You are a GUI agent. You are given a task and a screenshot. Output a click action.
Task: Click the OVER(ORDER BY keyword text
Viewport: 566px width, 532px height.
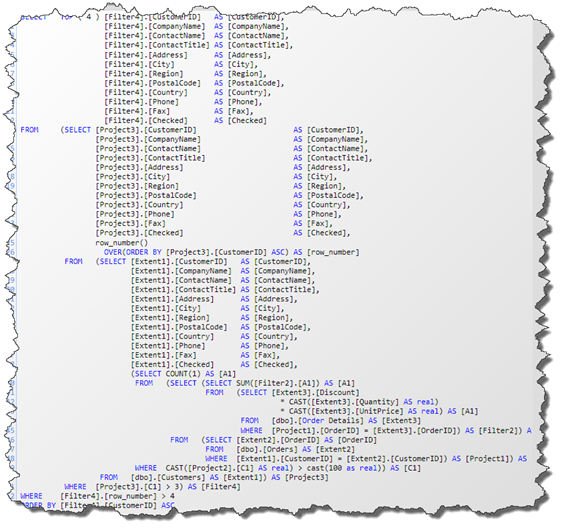point(133,252)
